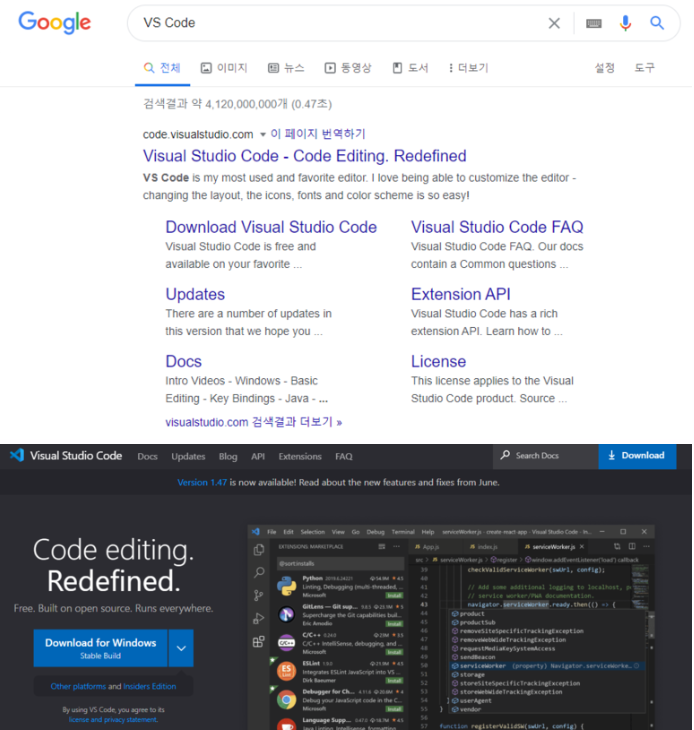Click the @sort:installs extension search box

341,563
